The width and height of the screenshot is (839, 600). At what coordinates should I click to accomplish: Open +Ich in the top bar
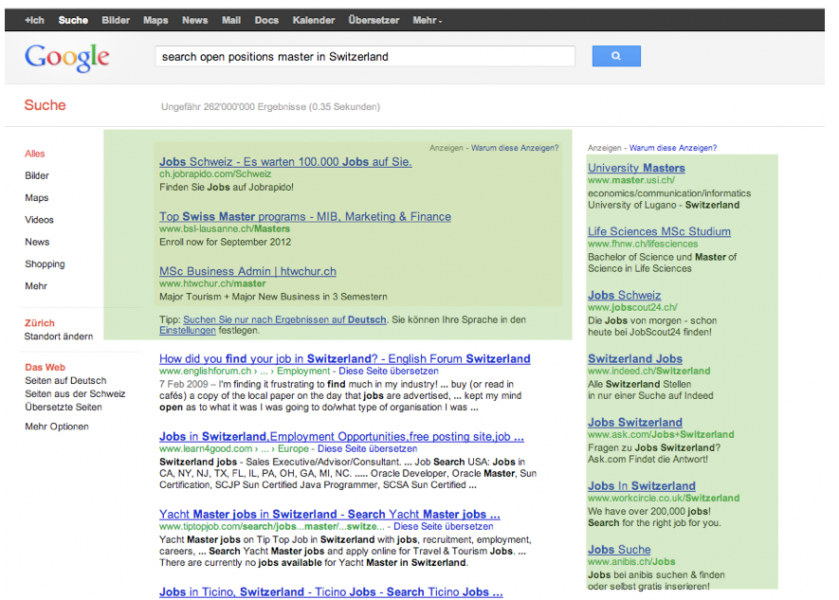coord(34,20)
